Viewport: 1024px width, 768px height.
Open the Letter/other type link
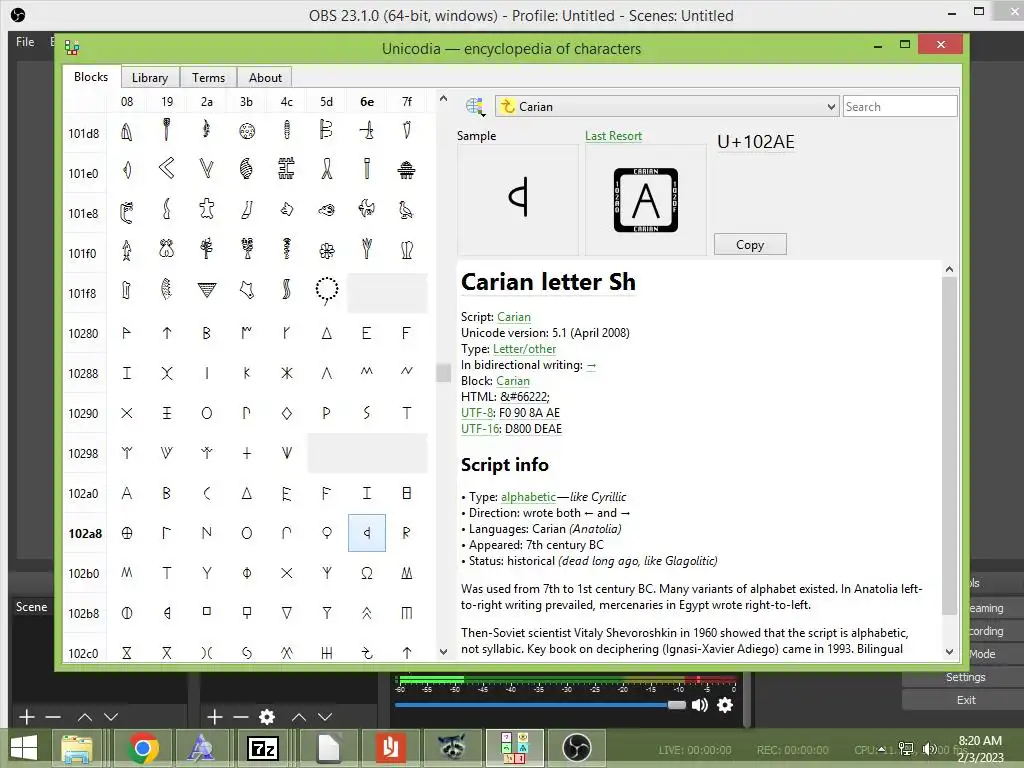click(524, 349)
